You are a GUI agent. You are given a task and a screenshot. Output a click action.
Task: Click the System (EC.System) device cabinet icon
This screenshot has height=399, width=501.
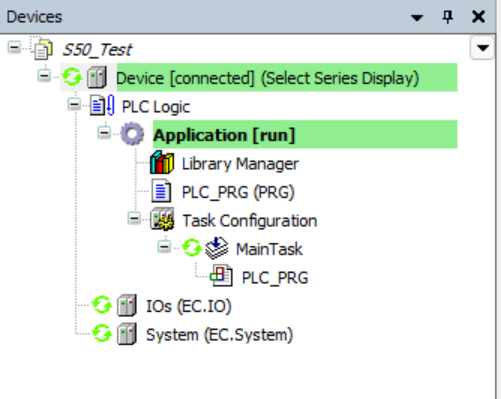[x=127, y=334]
